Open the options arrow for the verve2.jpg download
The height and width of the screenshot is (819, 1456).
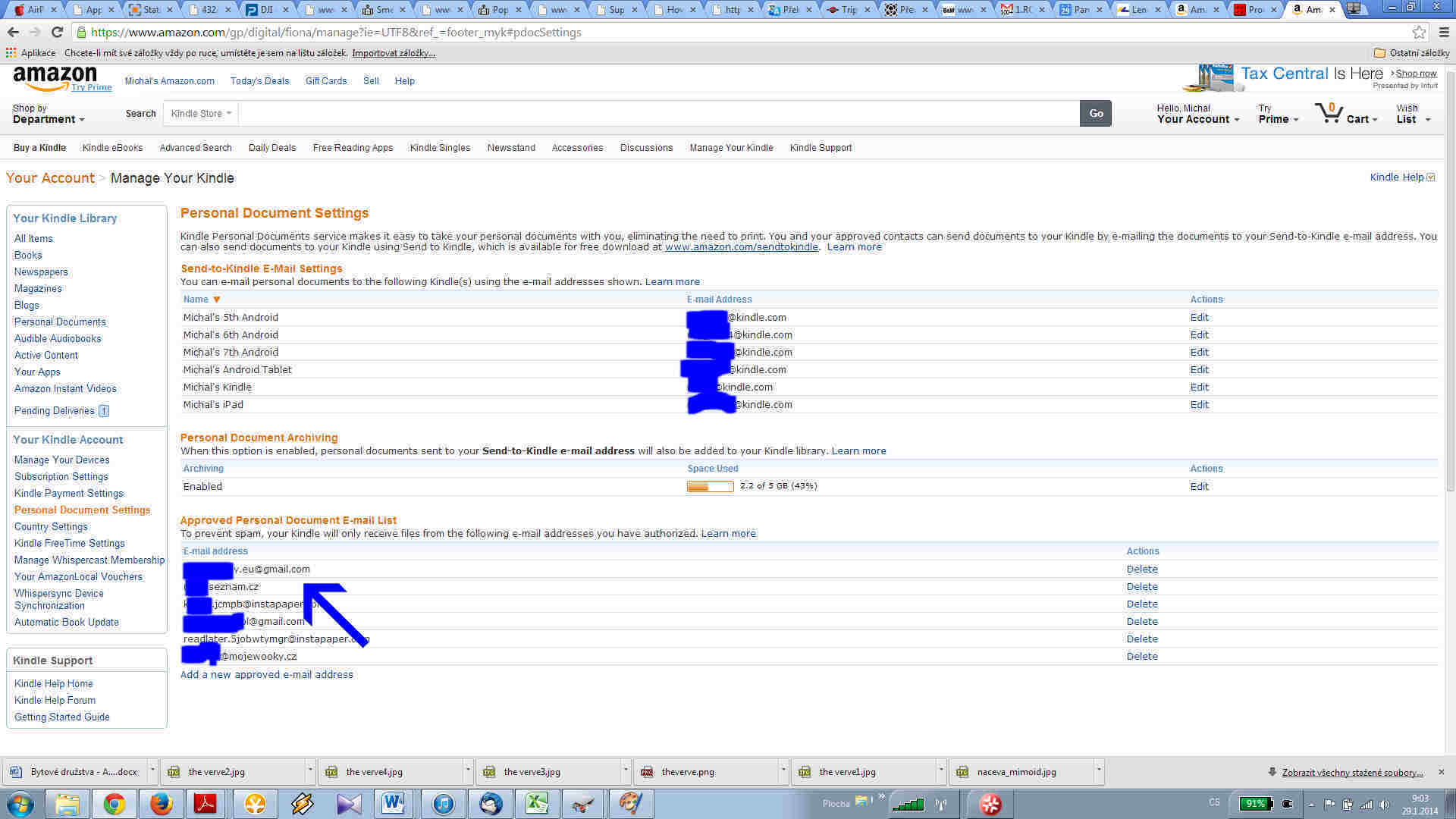coord(309,770)
